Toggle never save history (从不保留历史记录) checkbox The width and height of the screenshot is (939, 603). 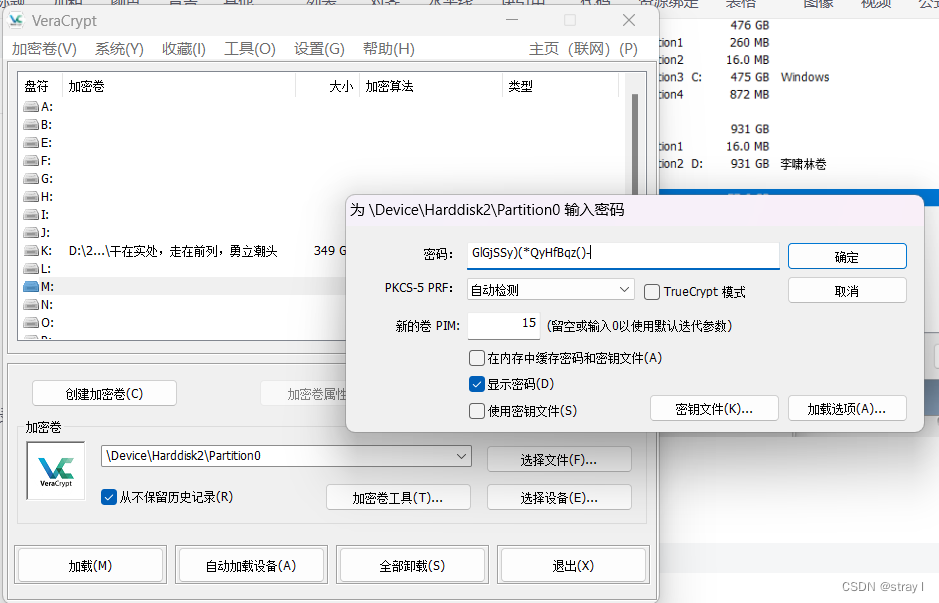point(109,497)
